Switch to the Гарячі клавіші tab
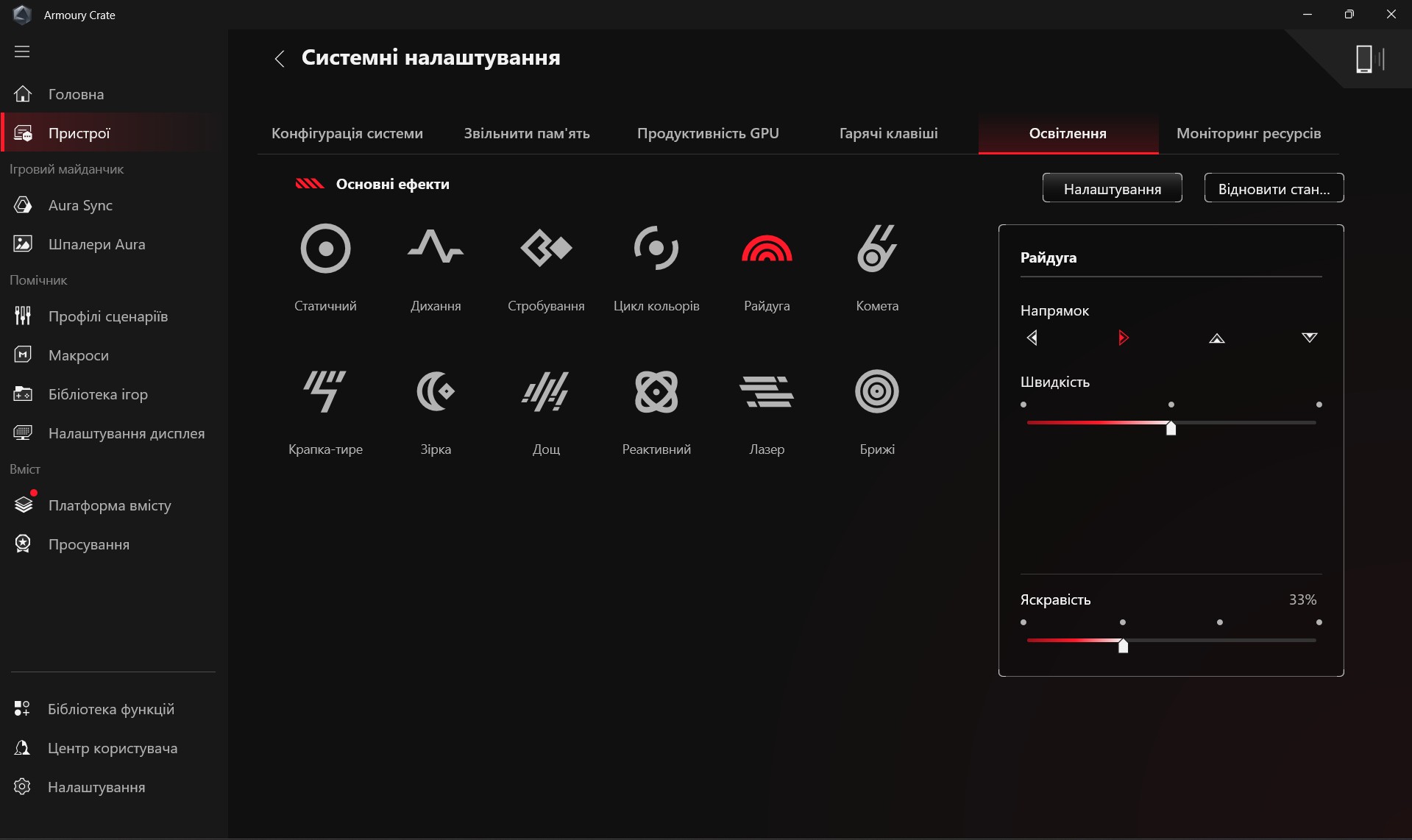The width and height of the screenshot is (1412, 840). pos(888,133)
